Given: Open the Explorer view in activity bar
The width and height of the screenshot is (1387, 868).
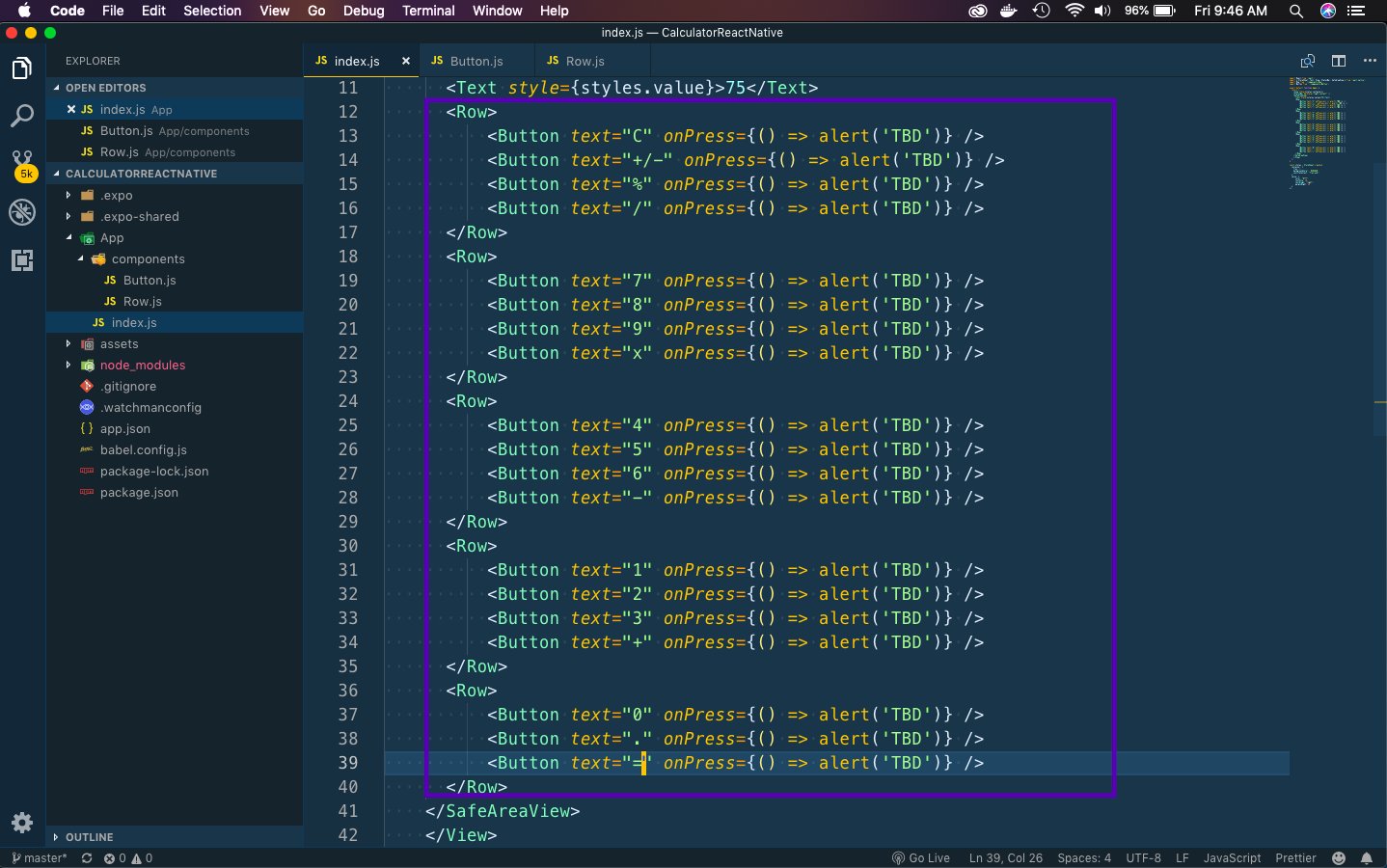Looking at the screenshot, I should pos(21,68).
